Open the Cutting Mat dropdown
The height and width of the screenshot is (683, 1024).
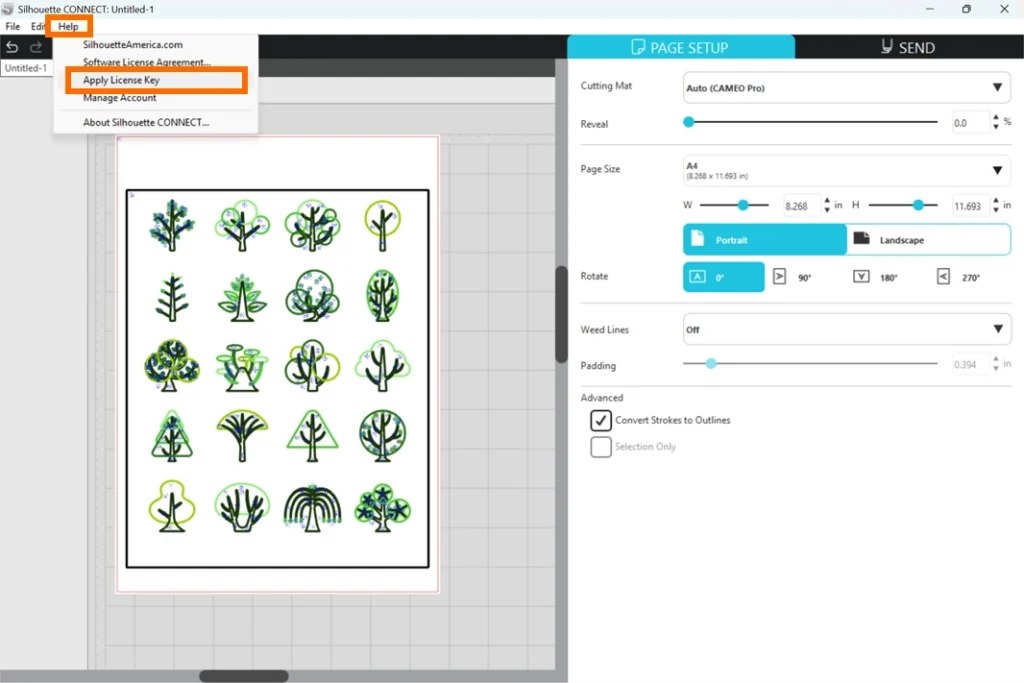(846, 88)
